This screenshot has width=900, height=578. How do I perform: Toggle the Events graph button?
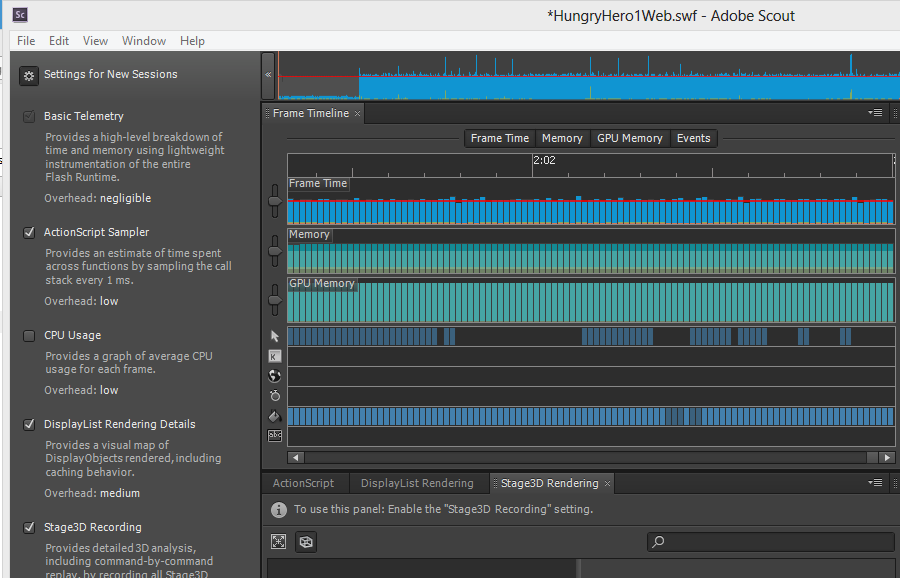693,138
